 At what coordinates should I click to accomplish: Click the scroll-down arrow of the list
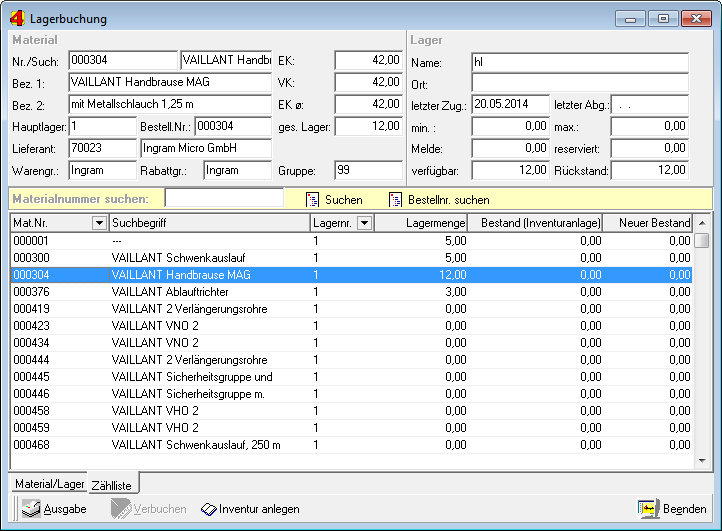pyautogui.click(x=702, y=462)
